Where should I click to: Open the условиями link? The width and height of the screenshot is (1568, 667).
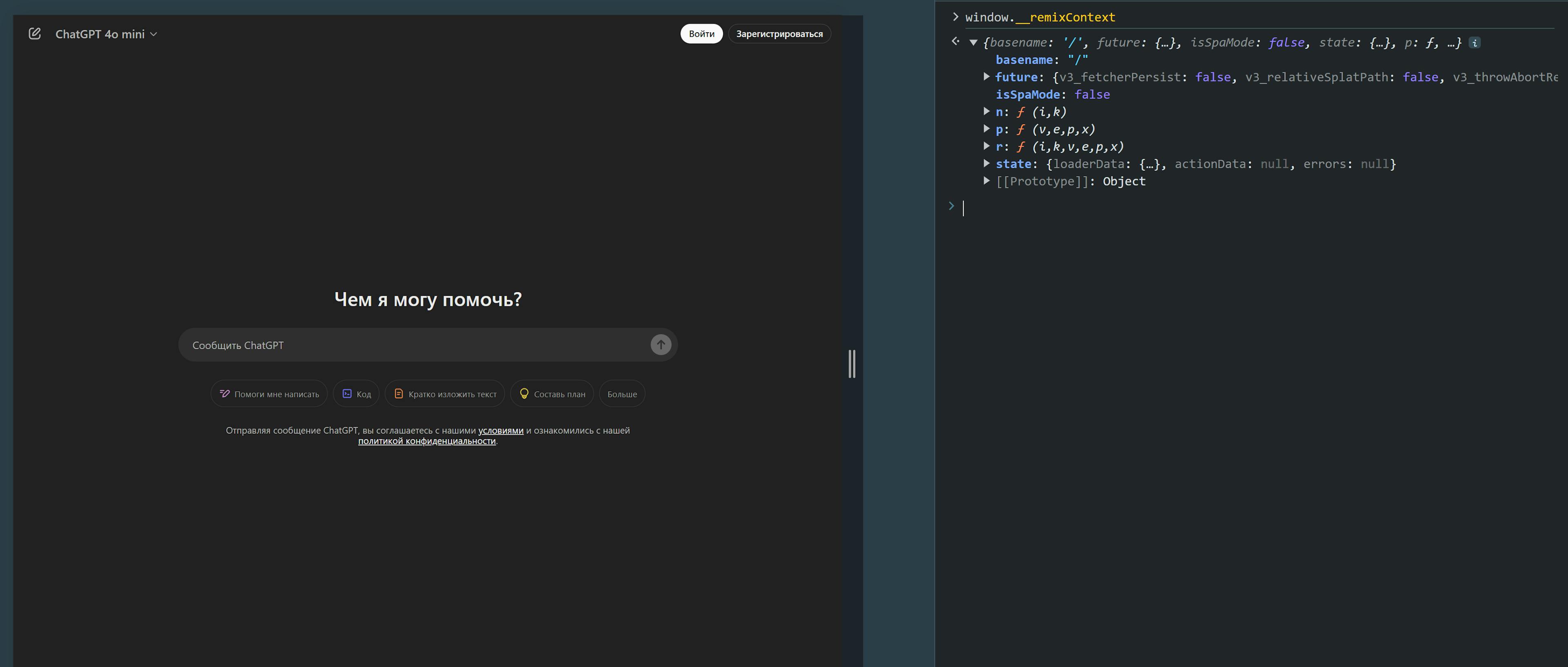pos(500,430)
